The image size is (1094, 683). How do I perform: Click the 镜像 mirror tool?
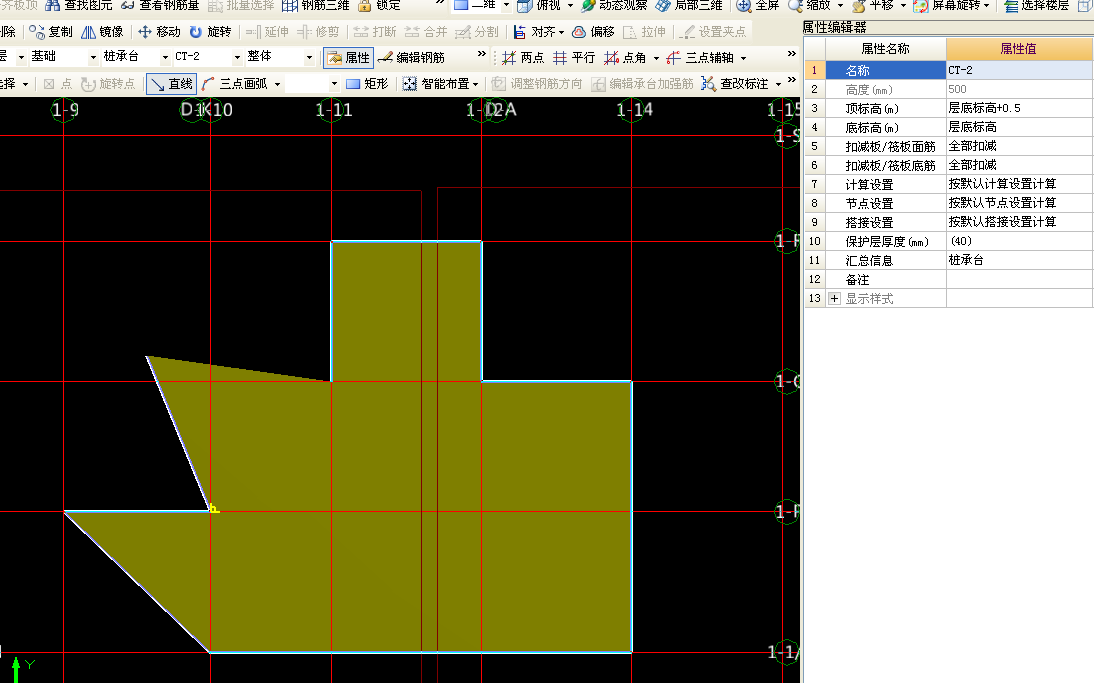pos(102,32)
